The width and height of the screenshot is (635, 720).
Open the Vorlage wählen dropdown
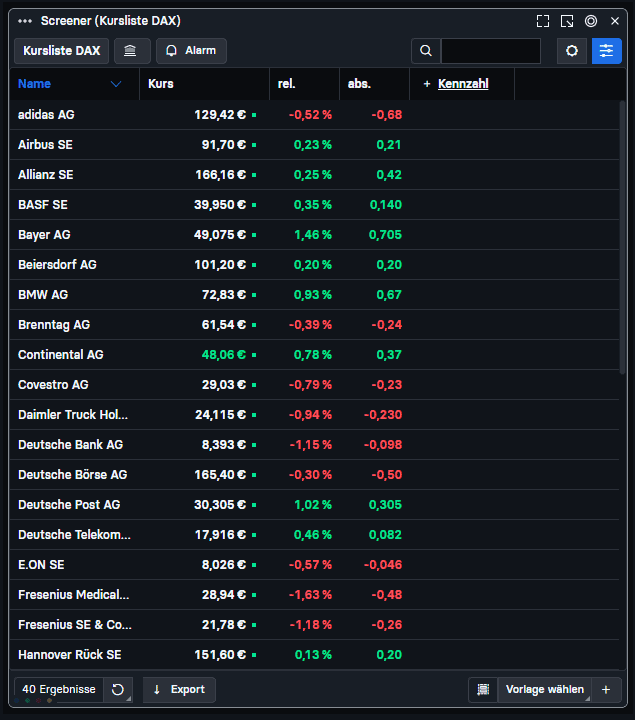pyautogui.click(x=544, y=690)
